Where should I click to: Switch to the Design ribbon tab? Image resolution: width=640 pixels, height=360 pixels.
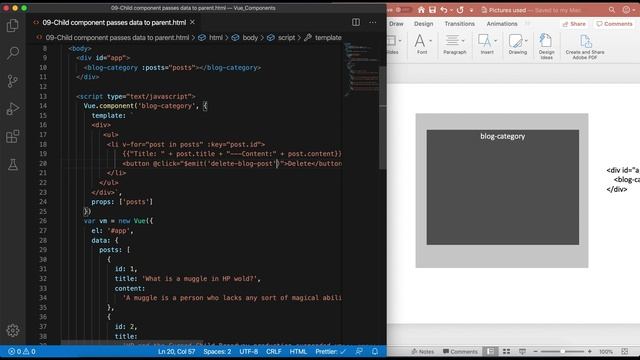point(423,24)
